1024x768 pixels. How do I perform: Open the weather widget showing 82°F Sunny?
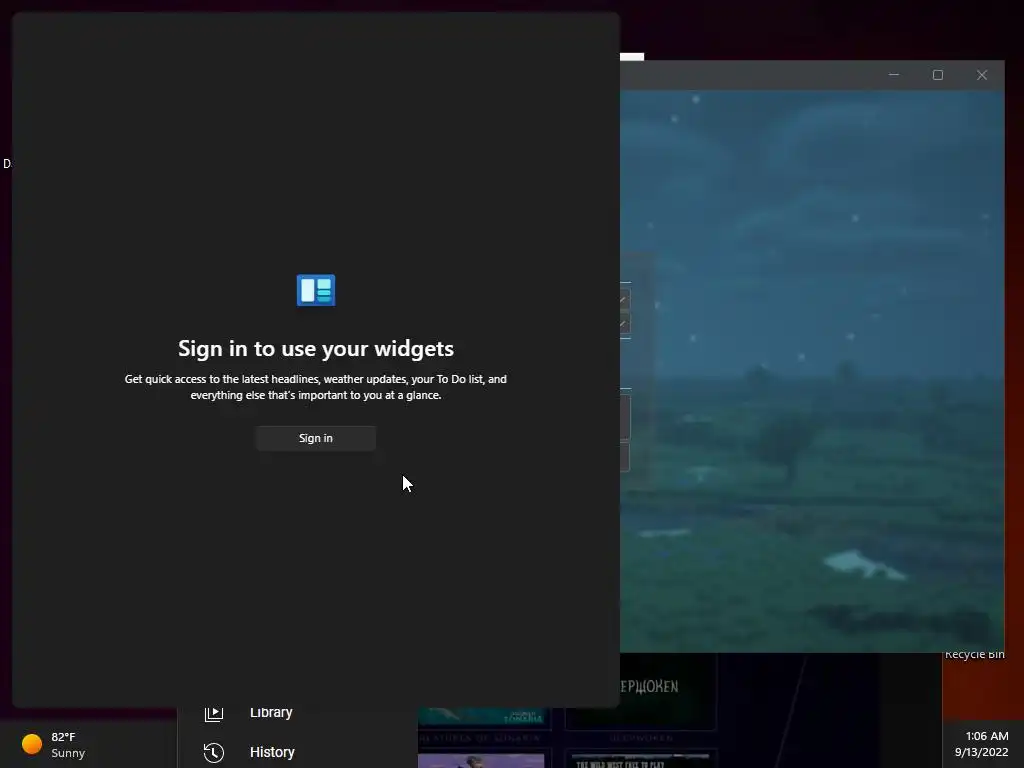coord(54,744)
